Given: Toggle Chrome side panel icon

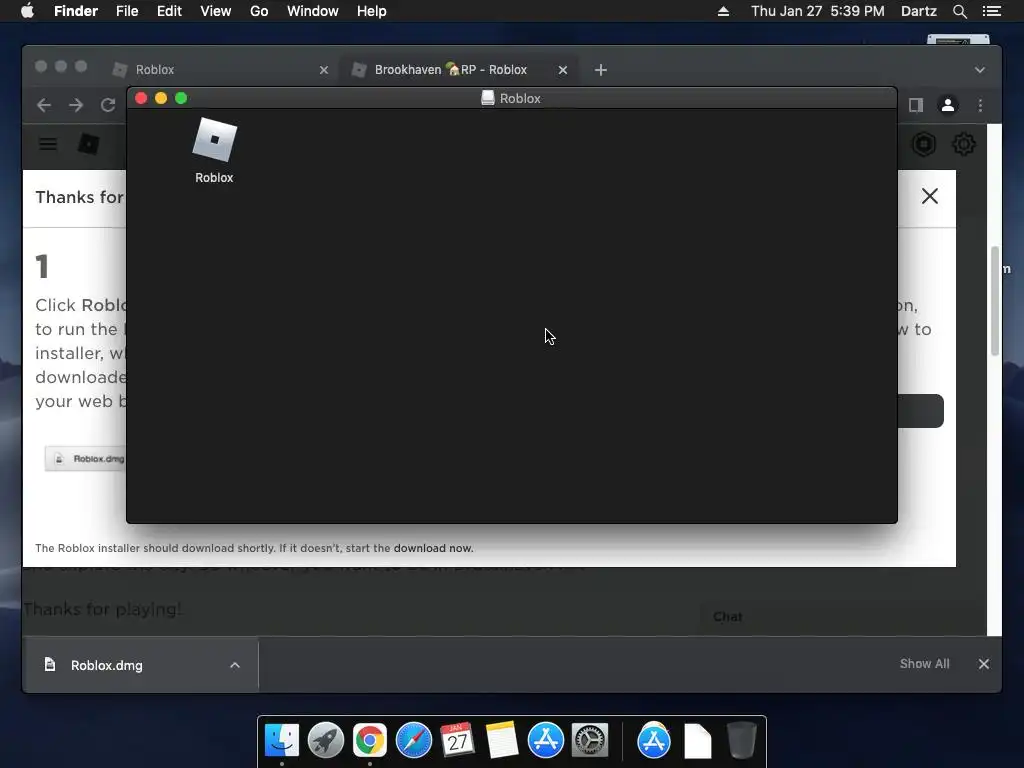Looking at the screenshot, I should 916,105.
